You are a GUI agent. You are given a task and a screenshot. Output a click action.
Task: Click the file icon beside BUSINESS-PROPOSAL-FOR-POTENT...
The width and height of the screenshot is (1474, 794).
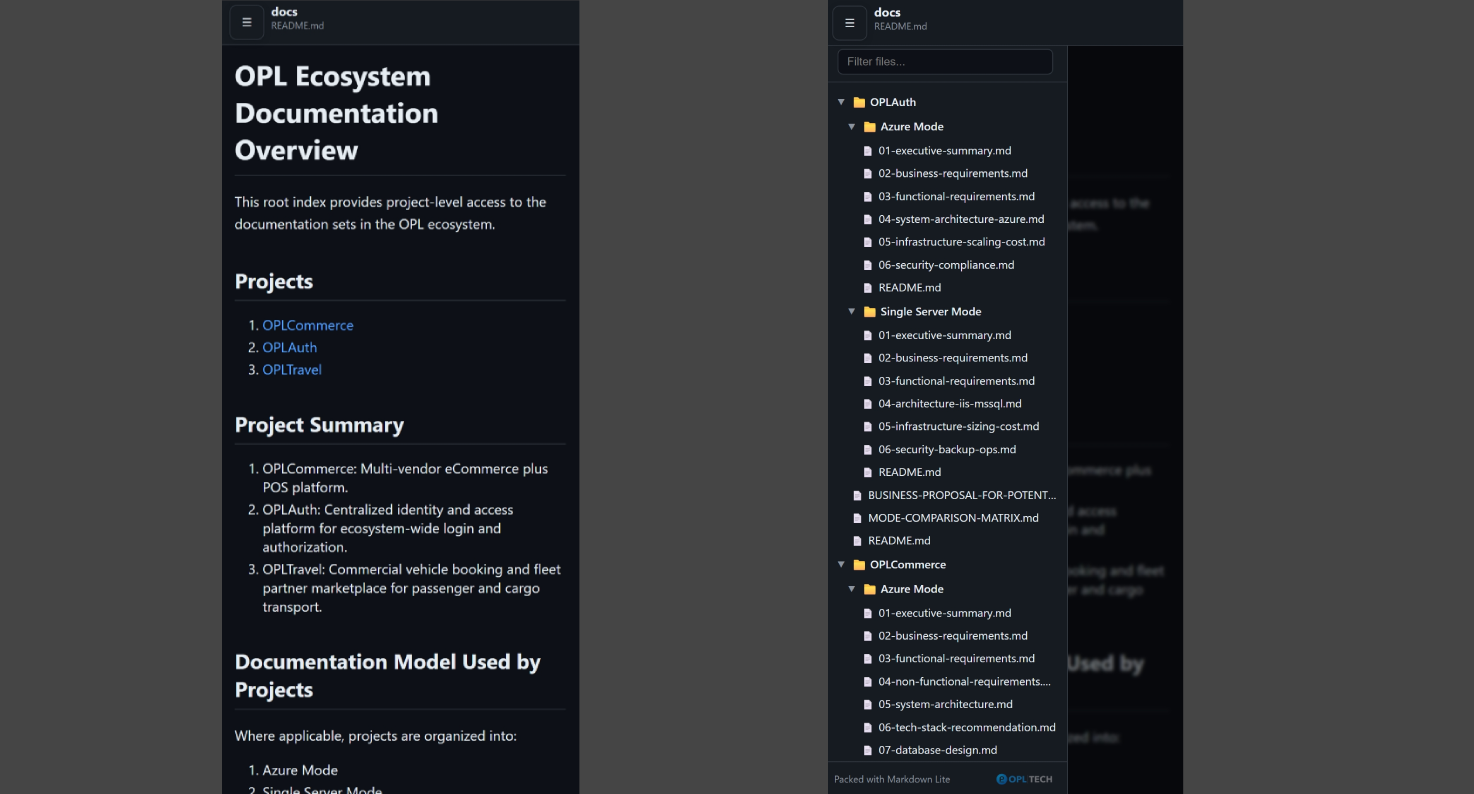click(857, 494)
